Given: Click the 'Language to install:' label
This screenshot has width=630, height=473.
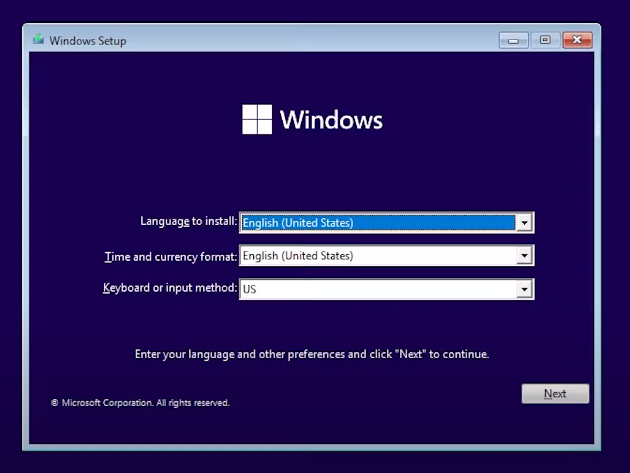Looking at the screenshot, I should coord(188,221).
